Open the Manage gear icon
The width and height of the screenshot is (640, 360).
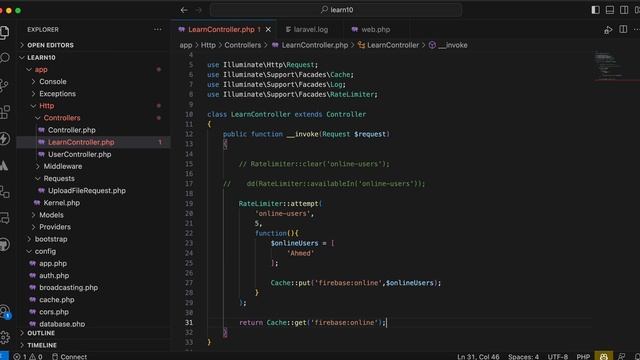4,337
